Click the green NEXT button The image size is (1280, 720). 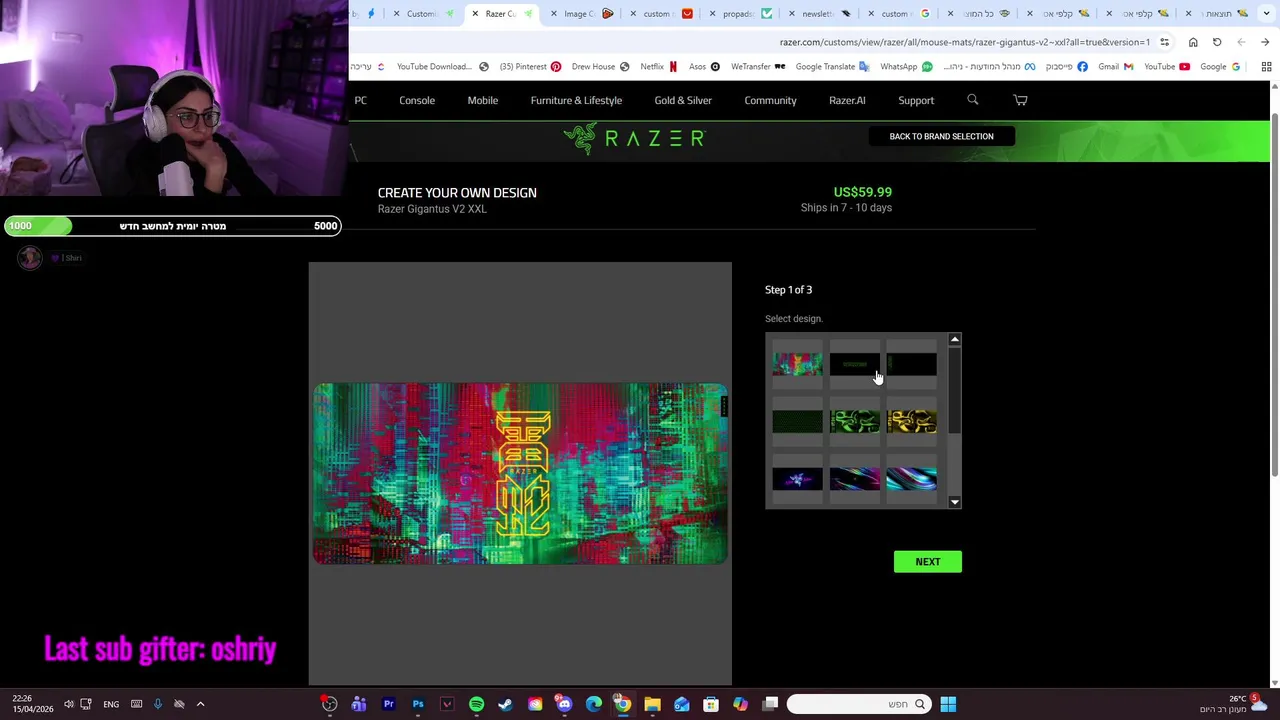(x=928, y=562)
